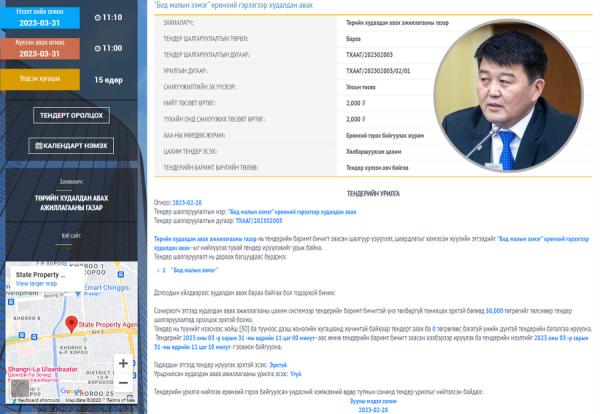Click the State Property map info card title
This screenshot has height=414, width=600.
point(40,275)
